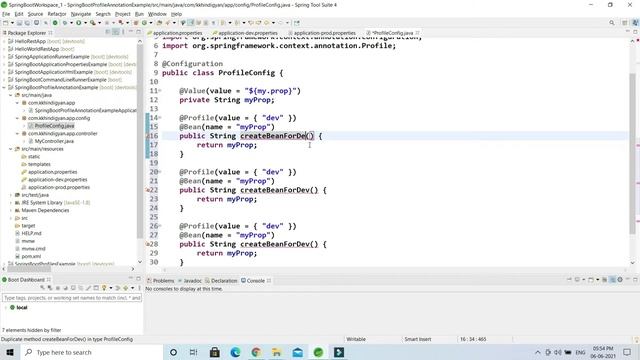Switch to application-prod.properties editor tab
The height and width of the screenshot is (360, 640).
pyautogui.click(x=324, y=33)
